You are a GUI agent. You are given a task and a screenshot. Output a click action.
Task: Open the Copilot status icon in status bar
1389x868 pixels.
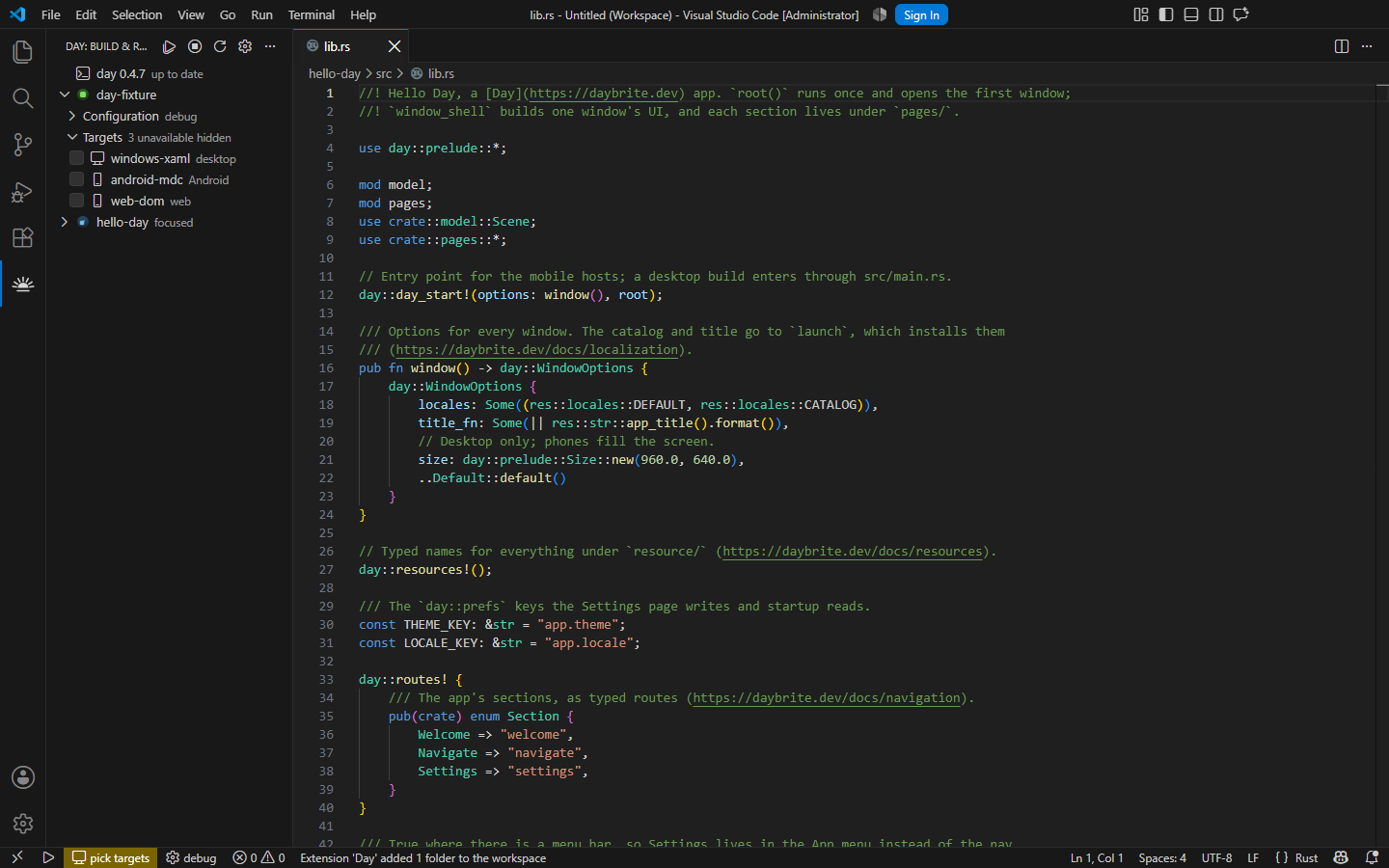1341,857
